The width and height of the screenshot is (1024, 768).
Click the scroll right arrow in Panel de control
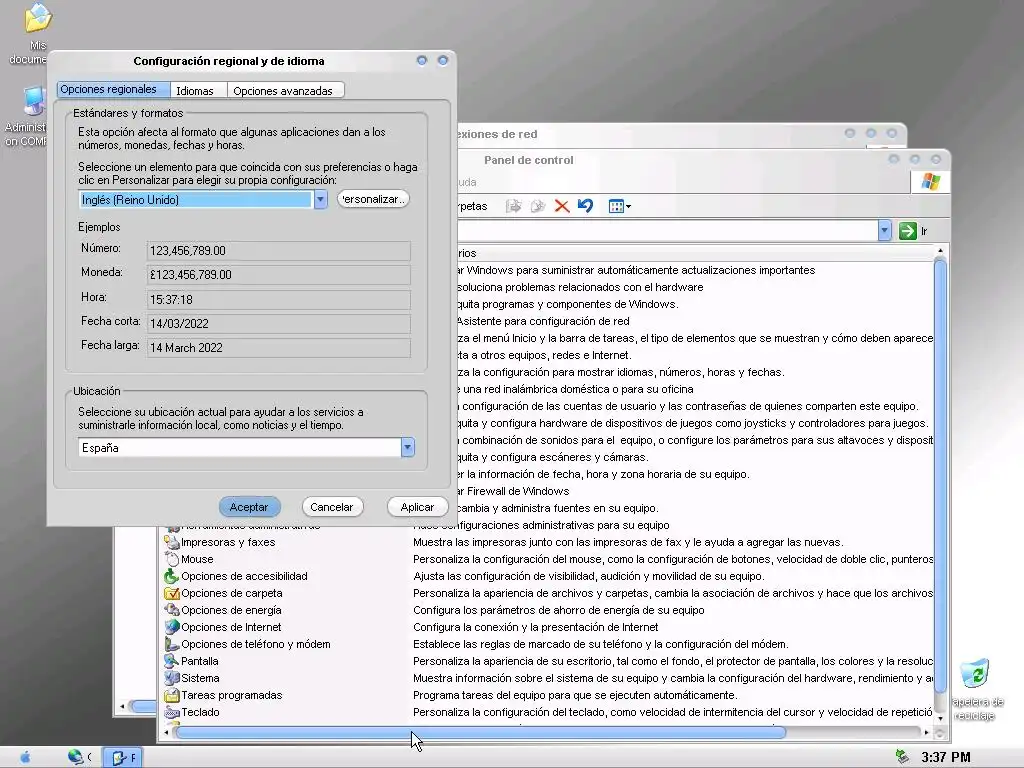pyautogui.click(x=926, y=733)
